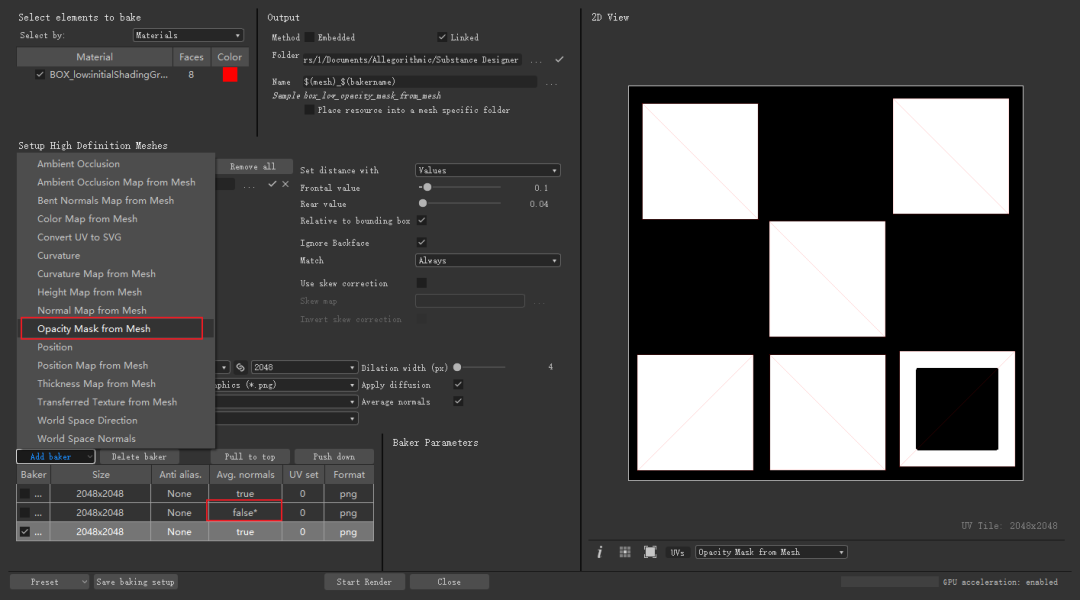The image size is (1080, 600).
Task: Click Pull to top button
Action: pyautogui.click(x=249, y=457)
